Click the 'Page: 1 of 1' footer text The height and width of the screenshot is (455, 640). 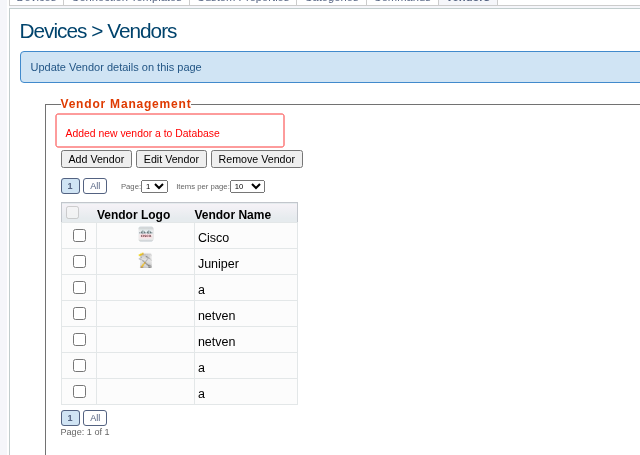pyautogui.click(x=85, y=432)
